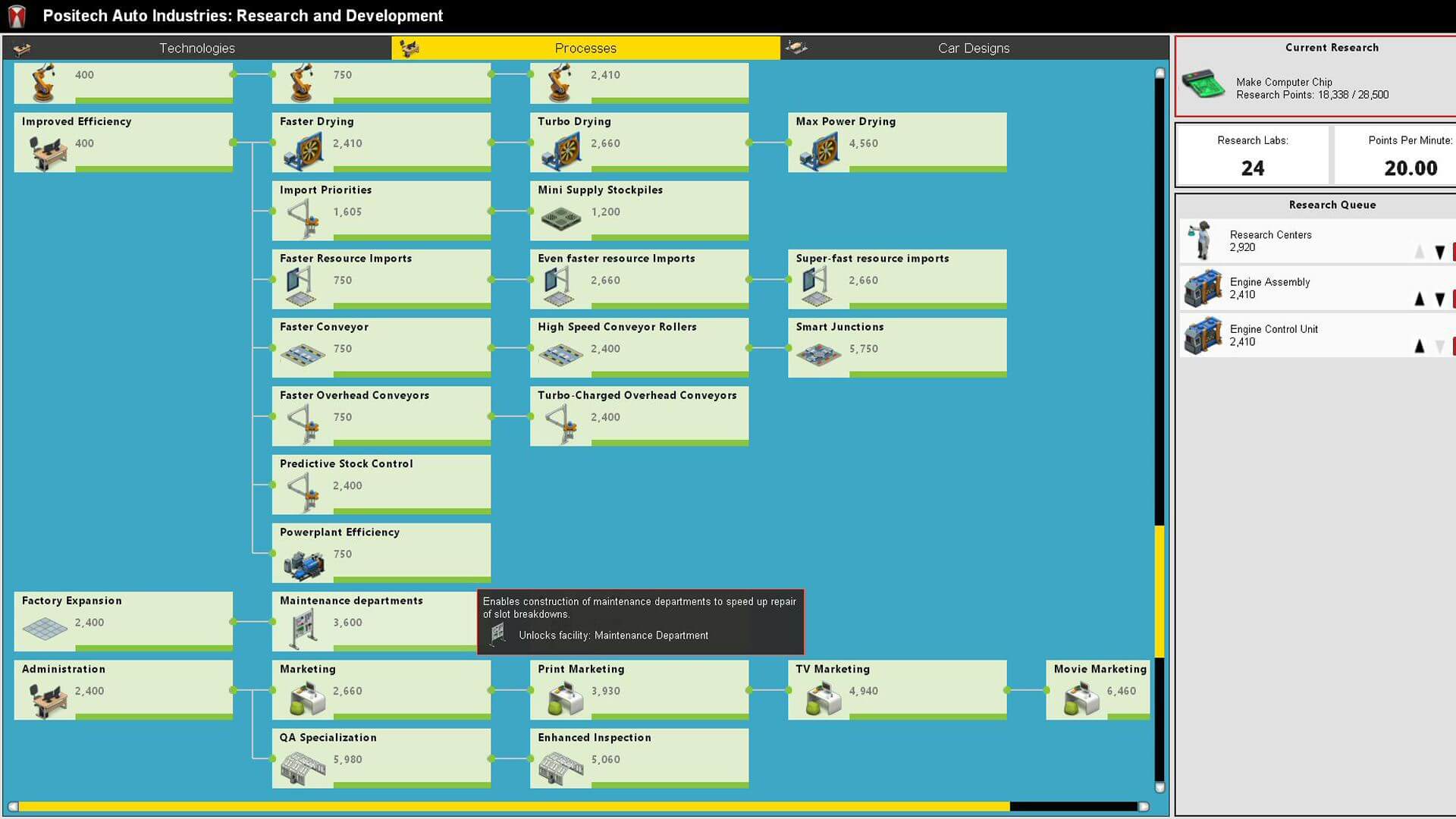Viewport: 1456px width, 819px height.
Task: Click the Research Centers scientist icon in queue
Action: coord(1201,241)
